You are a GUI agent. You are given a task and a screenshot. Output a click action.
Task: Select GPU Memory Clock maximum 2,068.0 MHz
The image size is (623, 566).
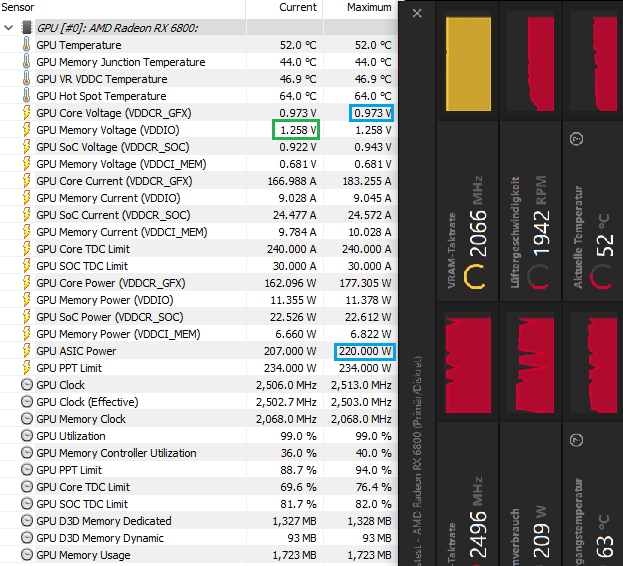(x=361, y=419)
